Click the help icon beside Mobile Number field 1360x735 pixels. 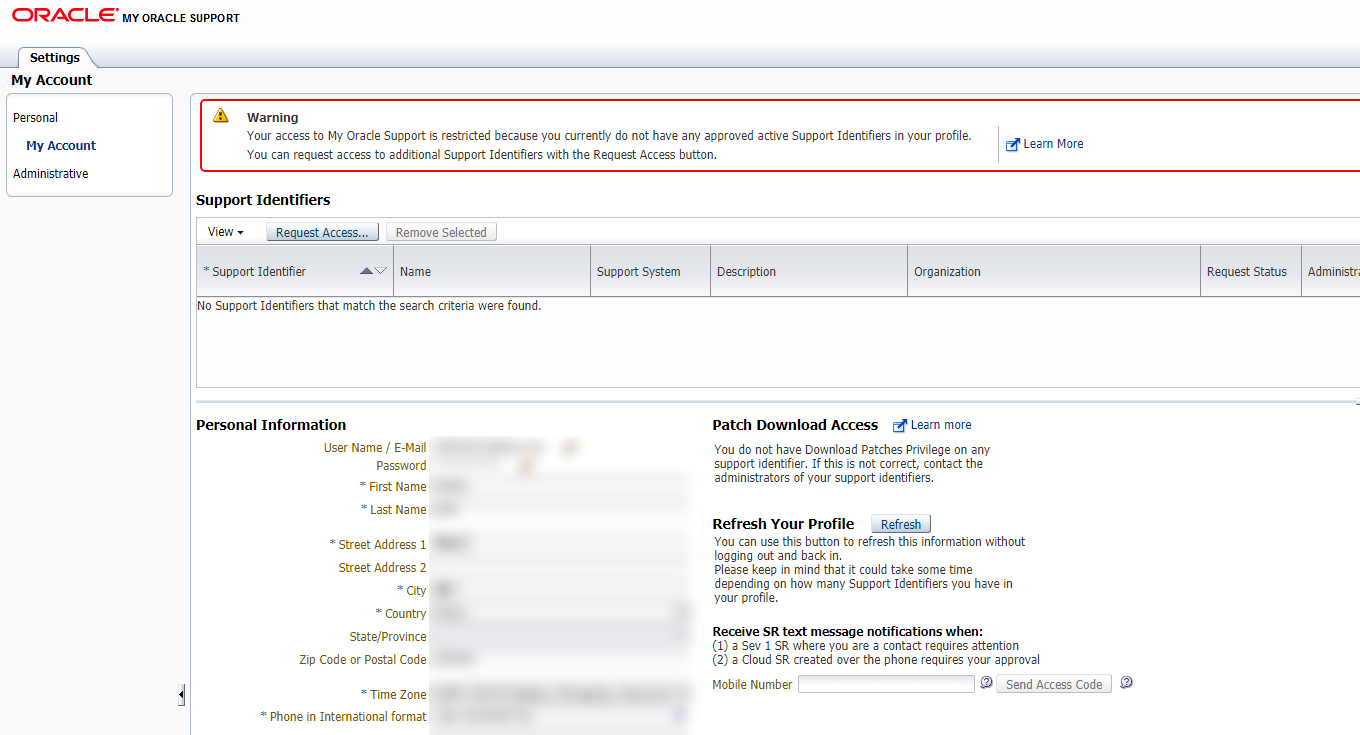tap(986, 683)
